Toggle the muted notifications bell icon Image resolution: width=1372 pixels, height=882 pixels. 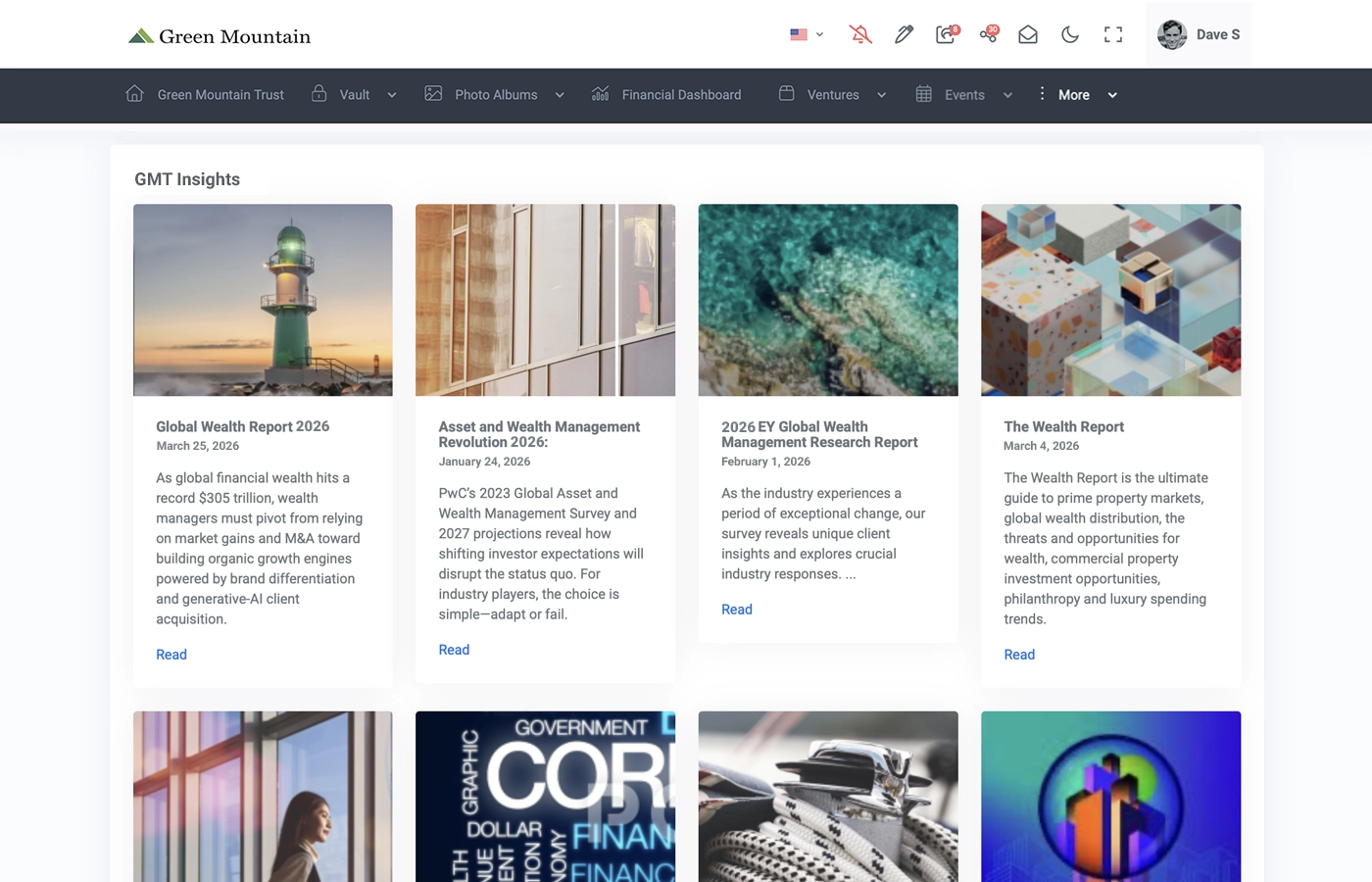click(860, 34)
